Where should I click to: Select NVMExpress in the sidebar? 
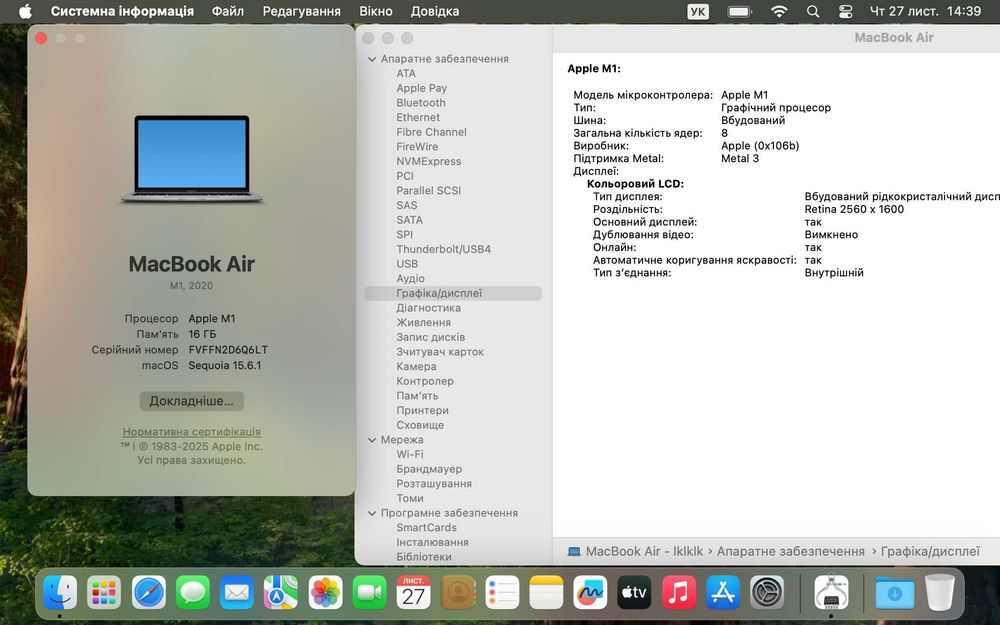pos(429,161)
